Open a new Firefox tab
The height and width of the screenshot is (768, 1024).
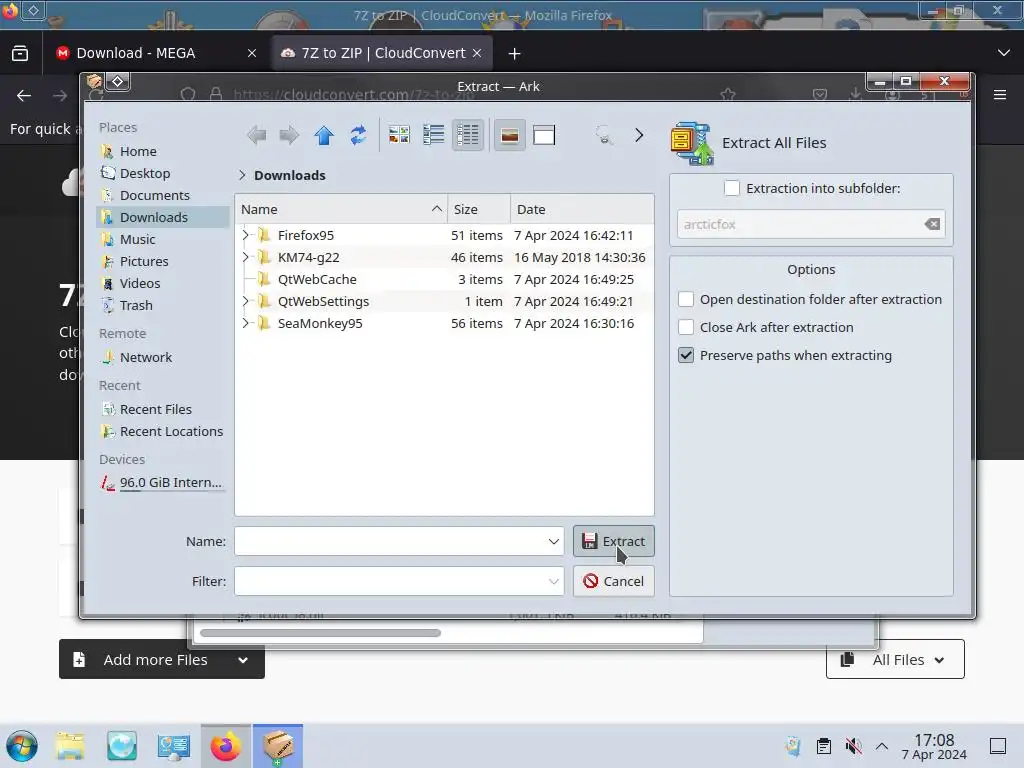(x=515, y=54)
